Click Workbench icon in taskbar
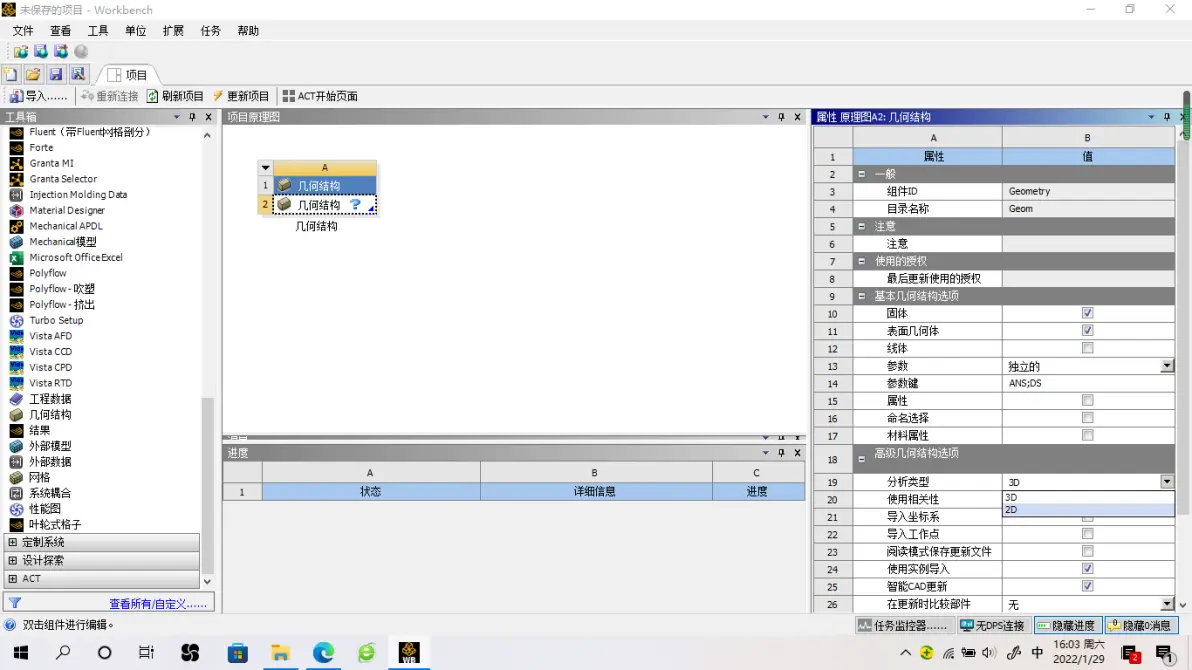Image resolution: width=1192 pixels, height=670 pixels. tap(409, 653)
